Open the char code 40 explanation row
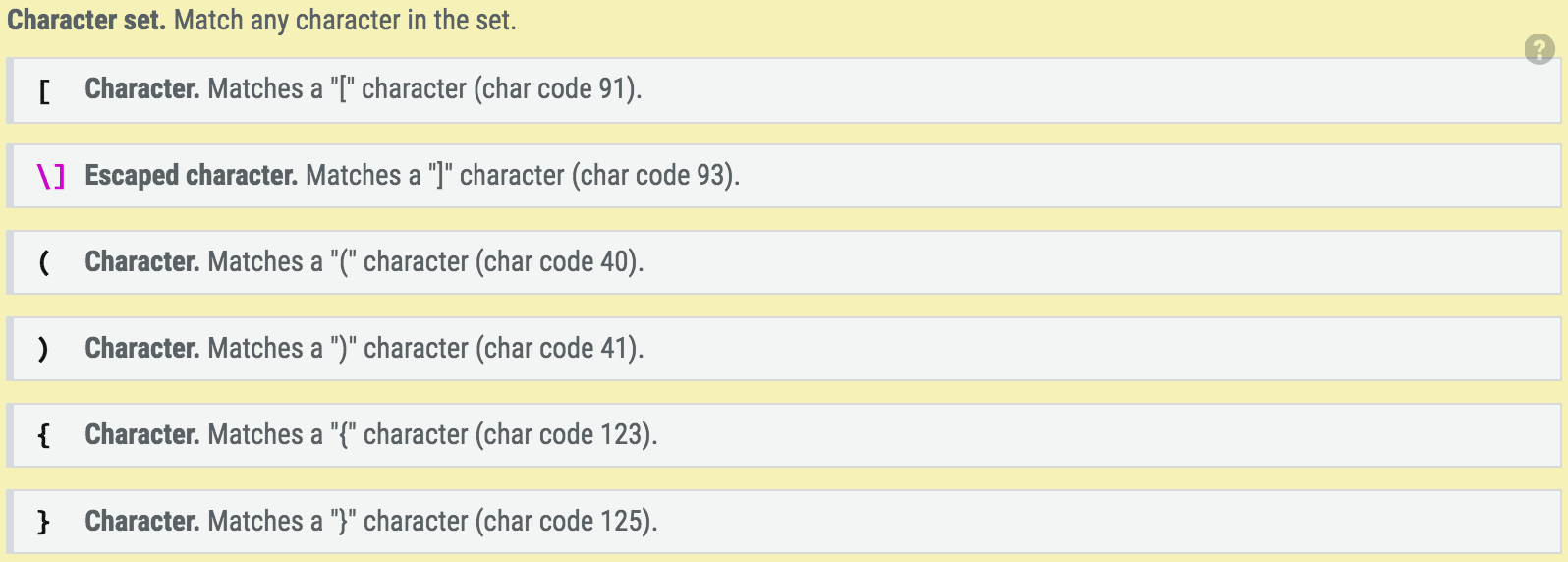1568x562 pixels. [x=785, y=263]
